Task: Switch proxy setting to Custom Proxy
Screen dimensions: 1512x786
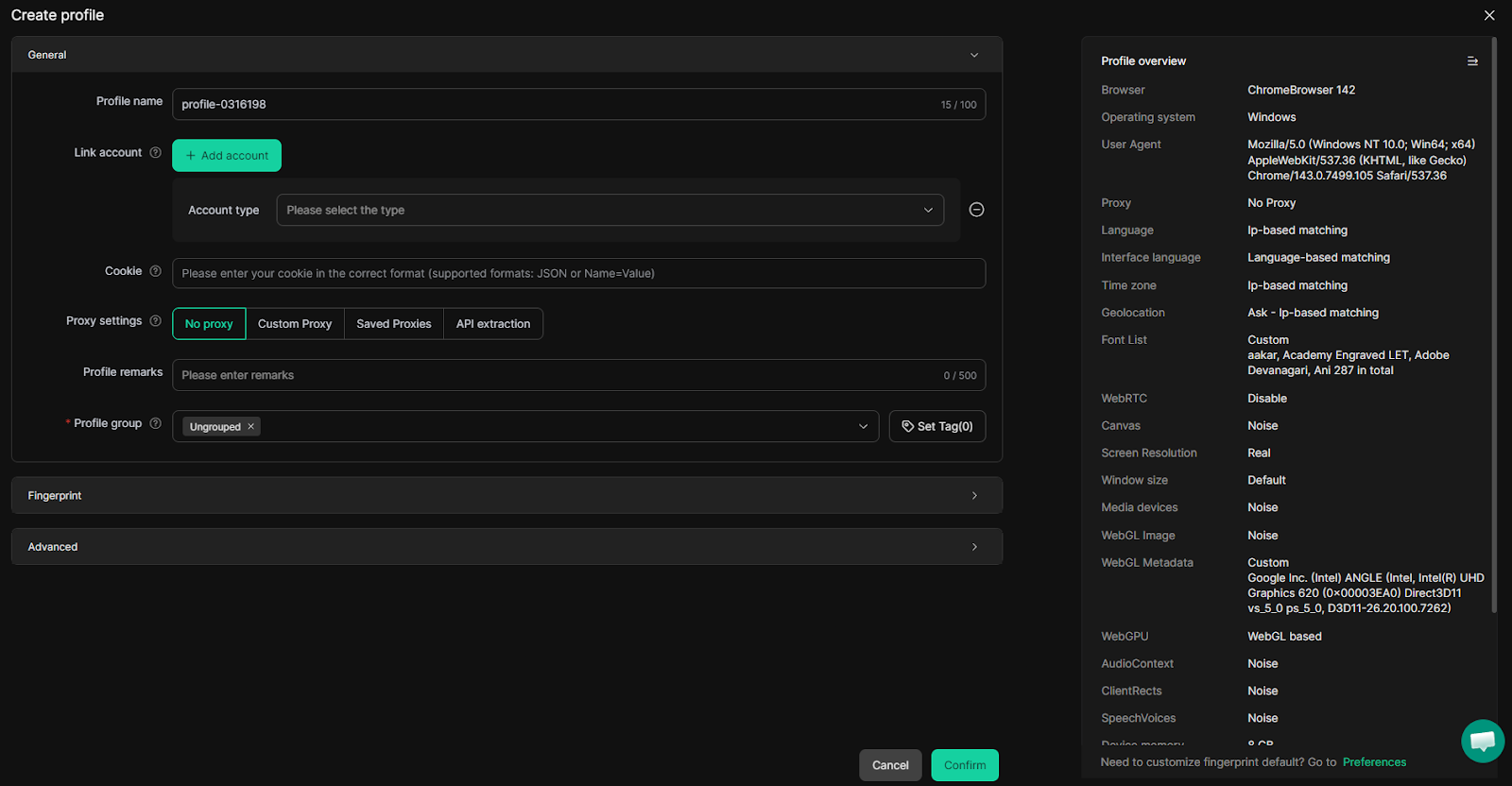Action: [295, 324]
